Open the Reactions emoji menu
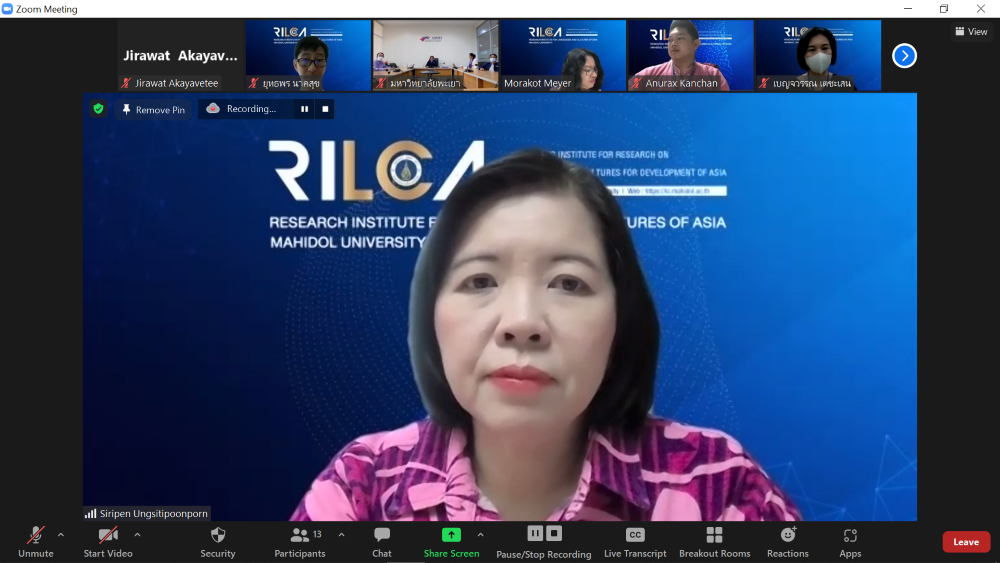1000x563 pixels. (x=788, y=541)
